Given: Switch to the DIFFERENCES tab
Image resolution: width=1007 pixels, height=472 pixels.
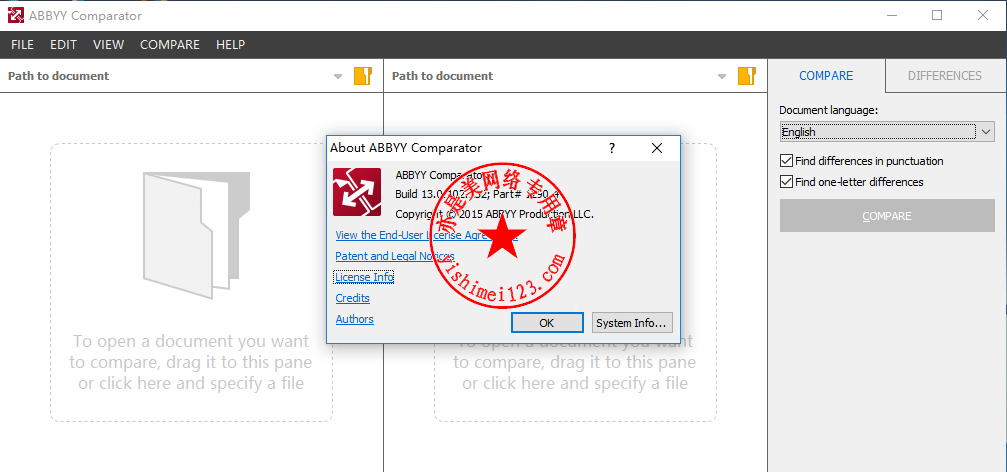Looking at the screenshot, I should click(x=945, y=76).
